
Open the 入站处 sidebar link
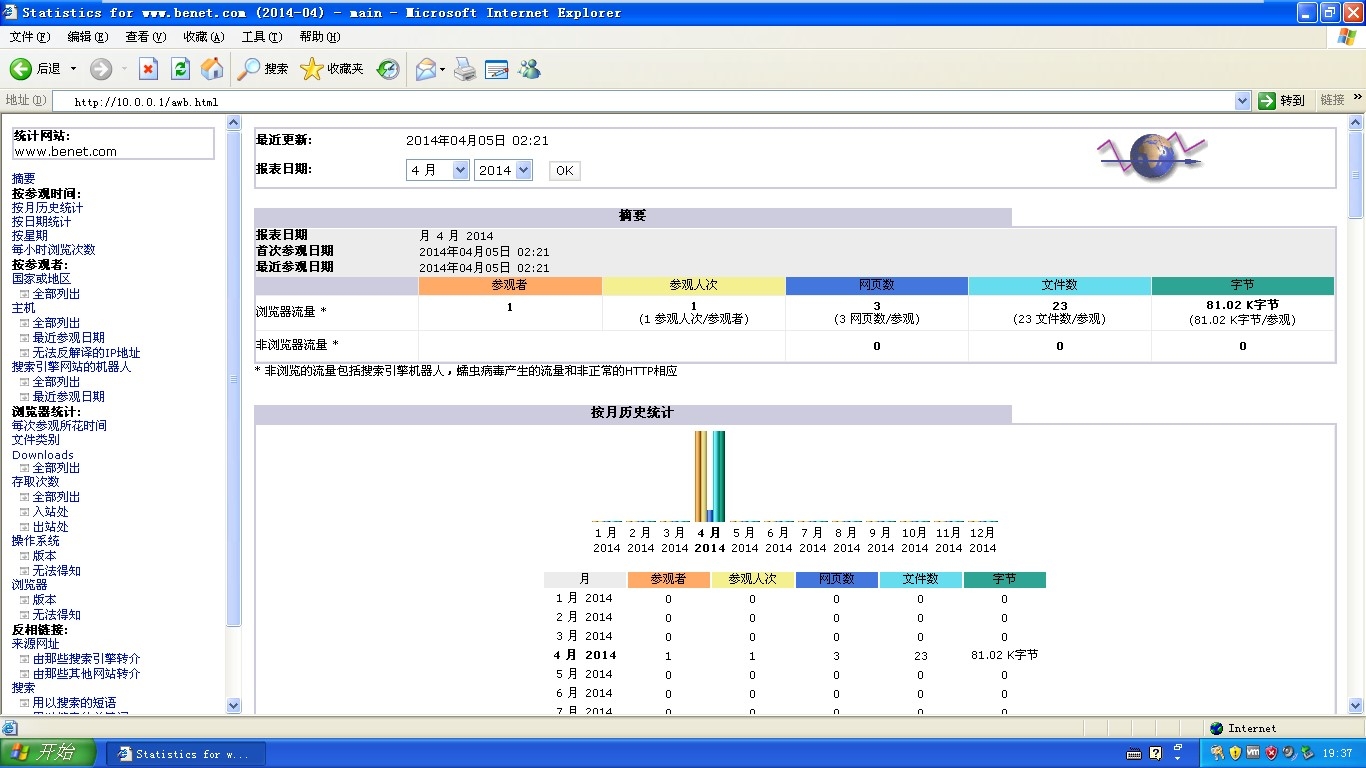(50, 511)
